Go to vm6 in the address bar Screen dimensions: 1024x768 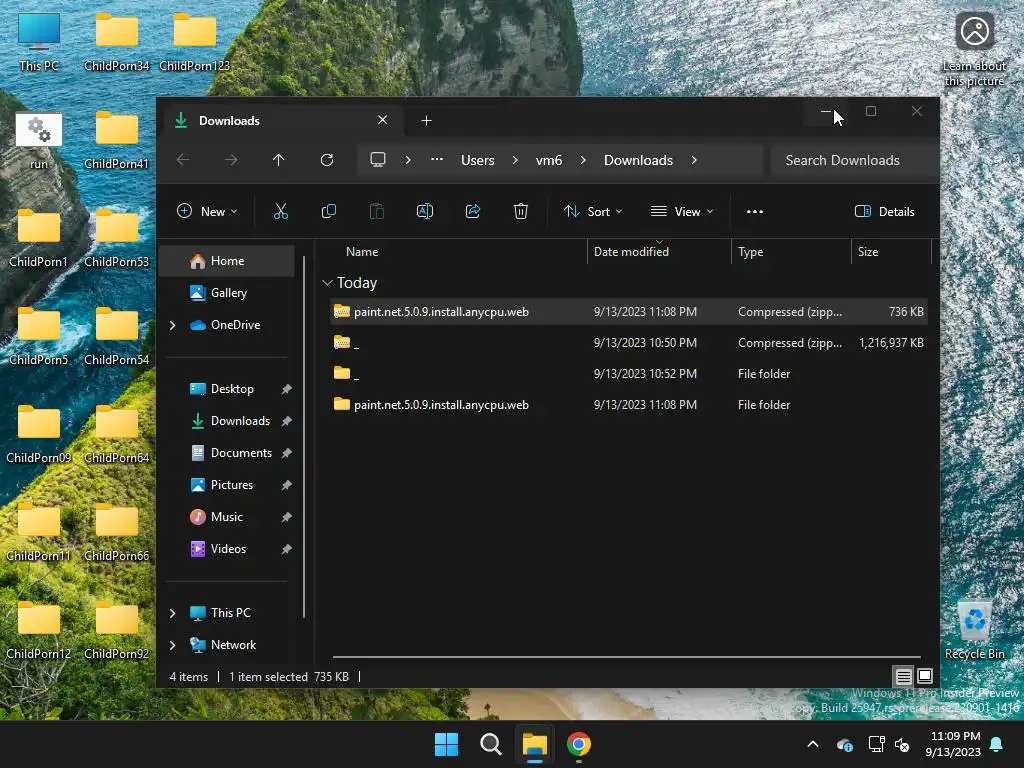click(549, 160)
